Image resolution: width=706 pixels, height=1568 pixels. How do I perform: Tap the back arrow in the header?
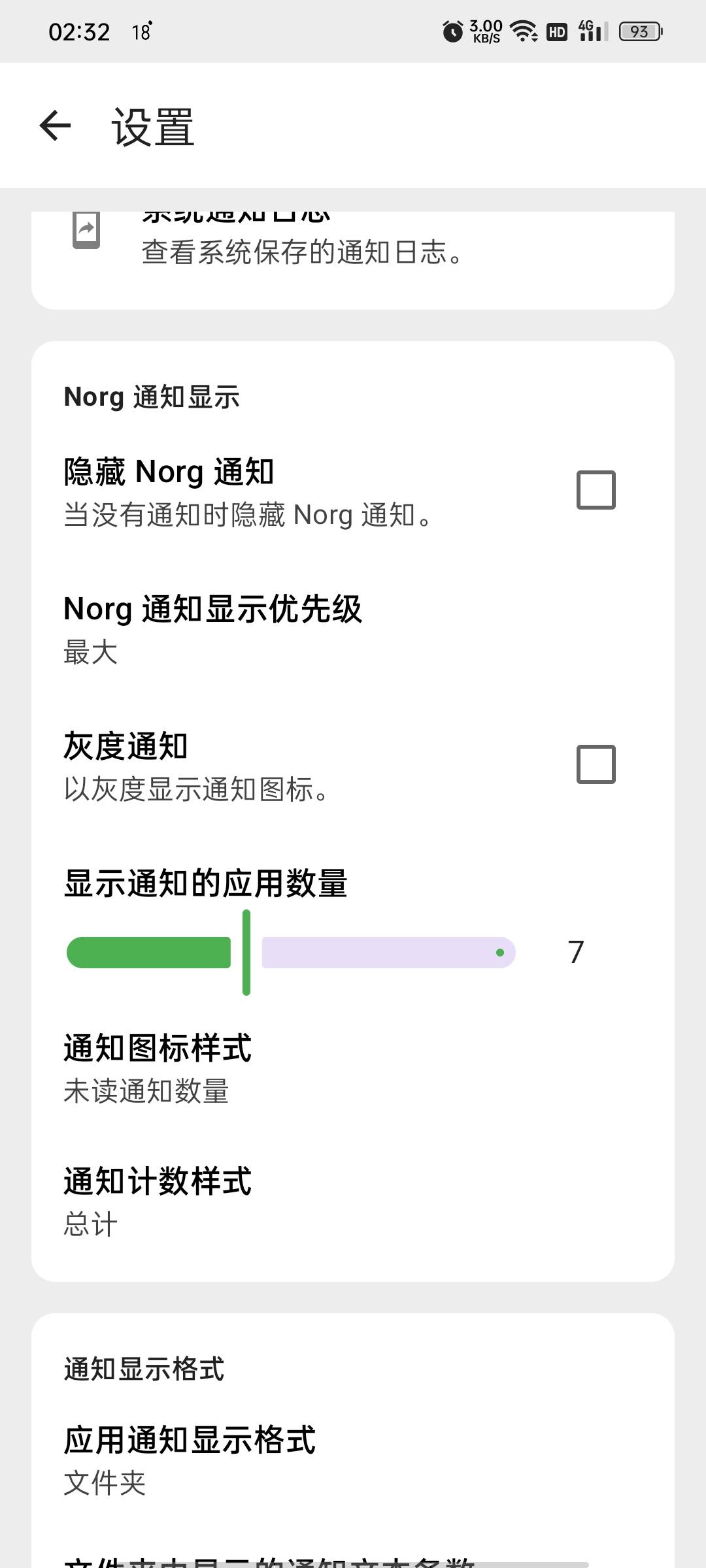(x=55, y=125)
